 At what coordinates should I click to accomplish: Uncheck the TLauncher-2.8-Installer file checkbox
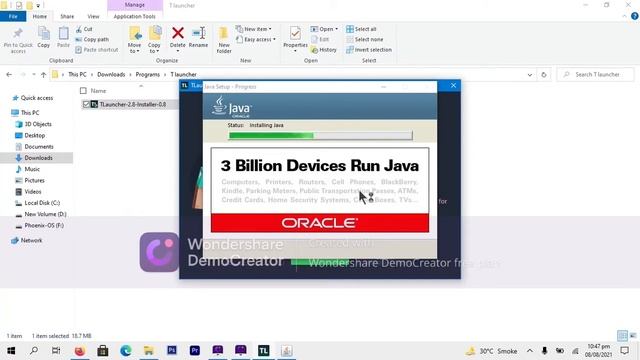click(86, 104)
